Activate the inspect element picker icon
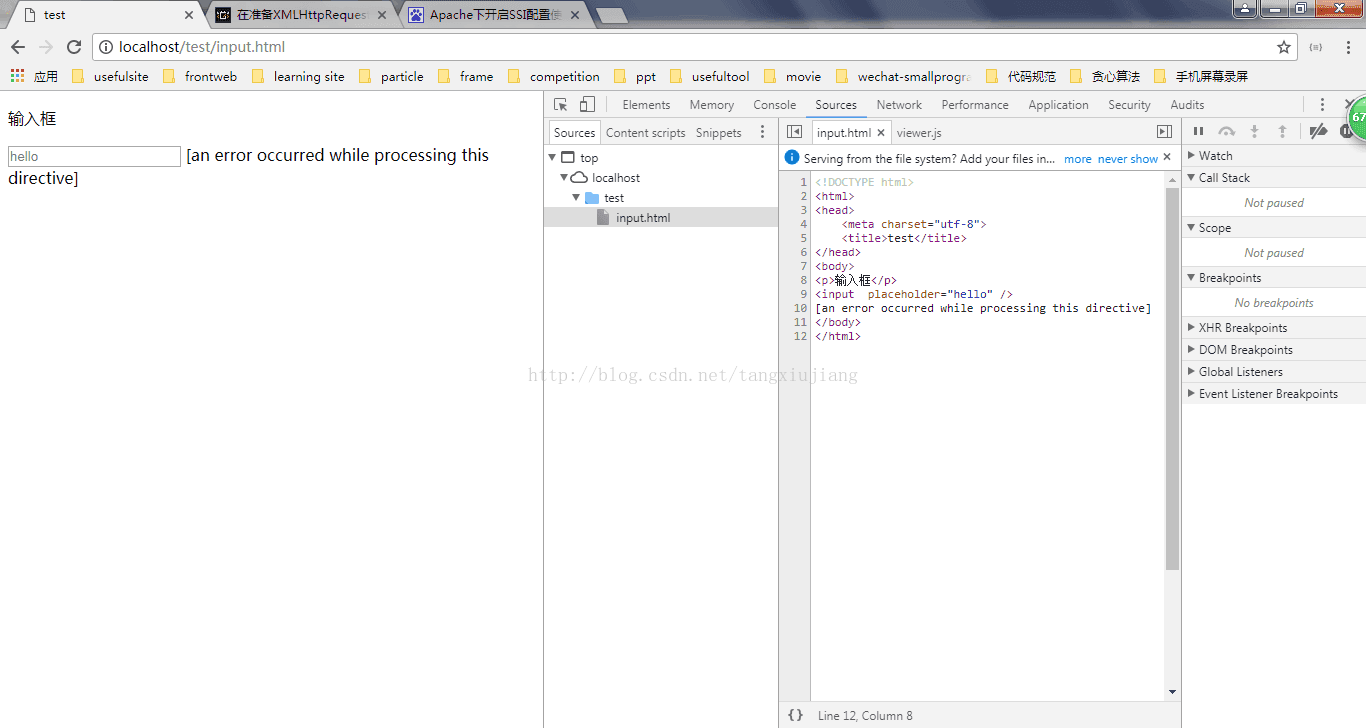1366x728 pixels. [561, 104]
